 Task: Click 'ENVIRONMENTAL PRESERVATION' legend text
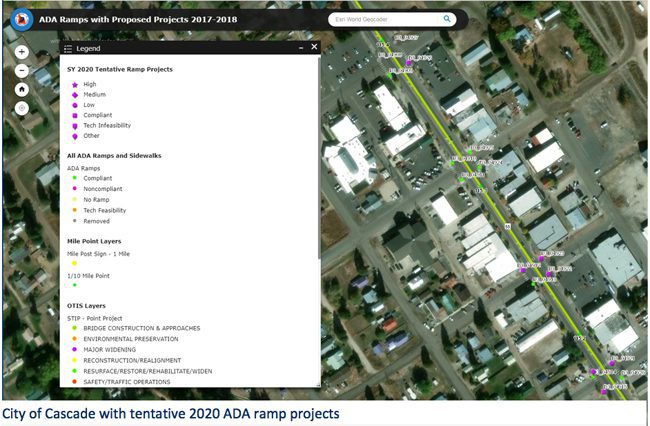pyautogui.click(x=131, y=339)
